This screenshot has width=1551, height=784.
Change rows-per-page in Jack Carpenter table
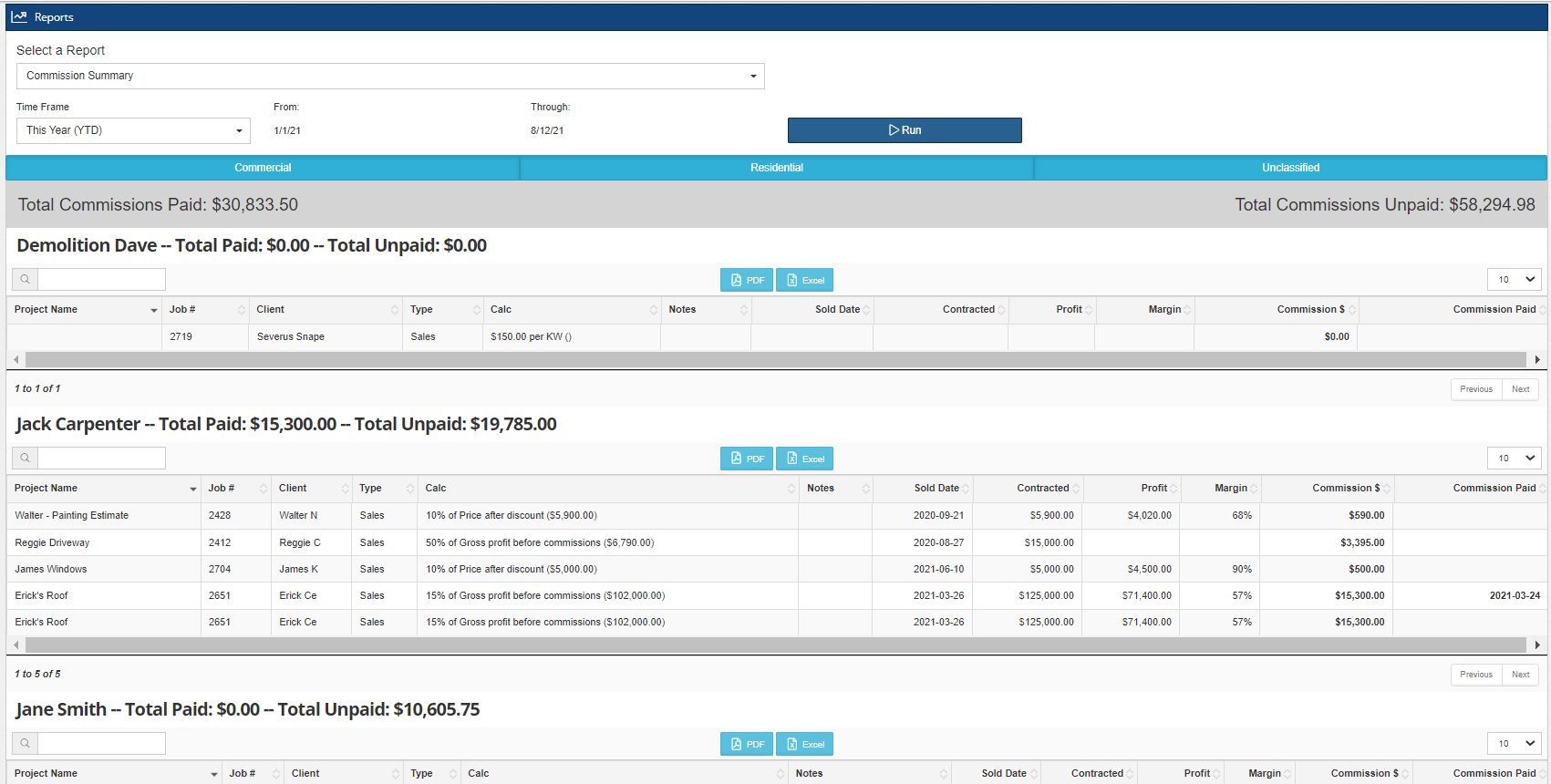(1515, 459)
